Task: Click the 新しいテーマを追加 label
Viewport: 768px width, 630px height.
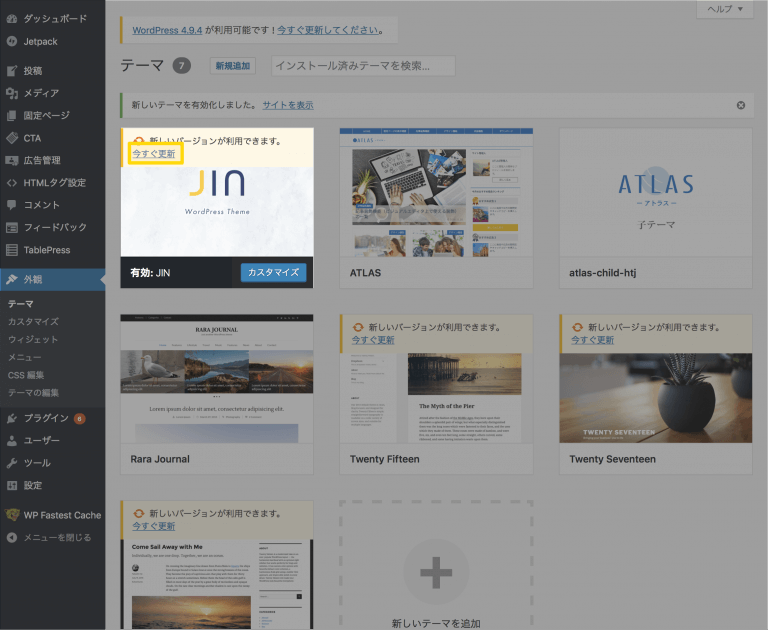Action: coord(436,623)
